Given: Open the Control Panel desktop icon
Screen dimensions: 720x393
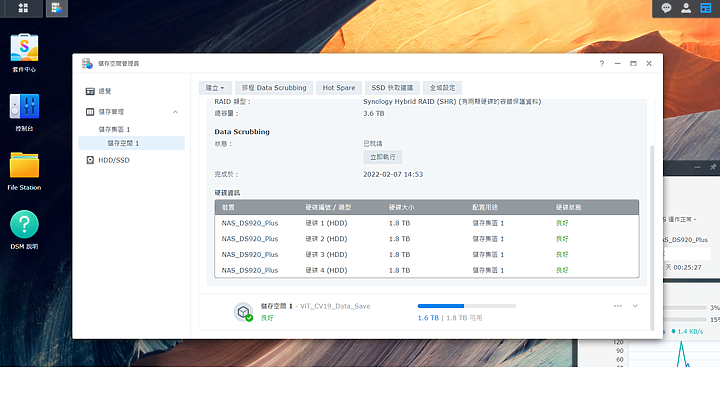Looking at the screenshot, I should (24, 112).
